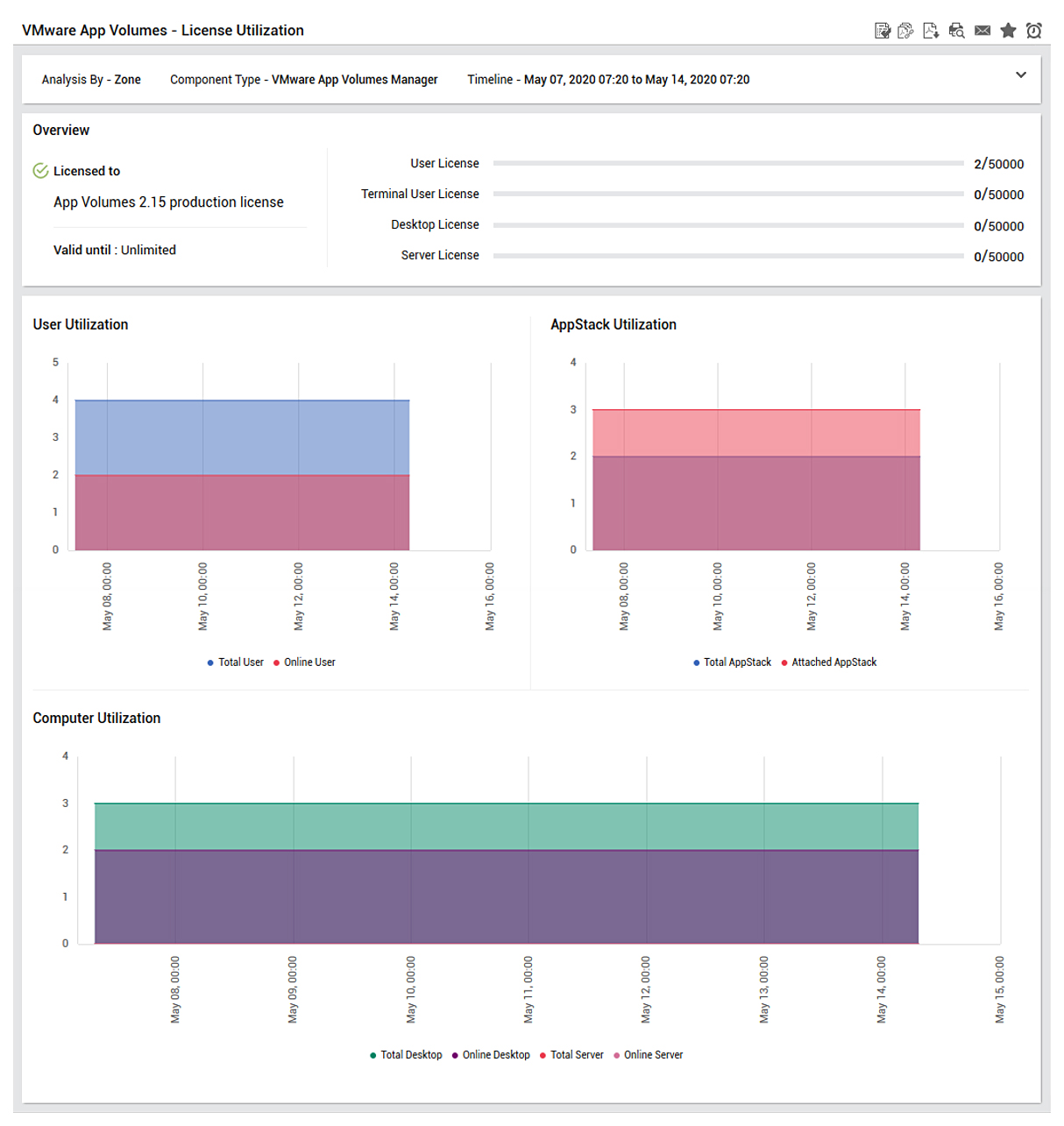
Task: Click the Licensed to label
Action: pos(87,172)
